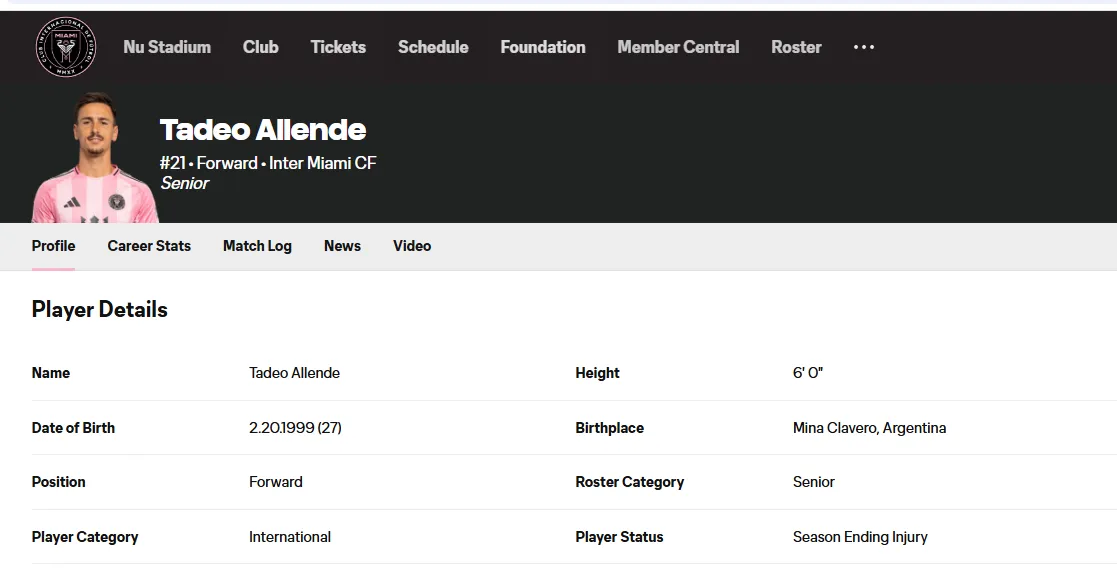
Task: Open the Club navigation item
Action: coord(261,47)
